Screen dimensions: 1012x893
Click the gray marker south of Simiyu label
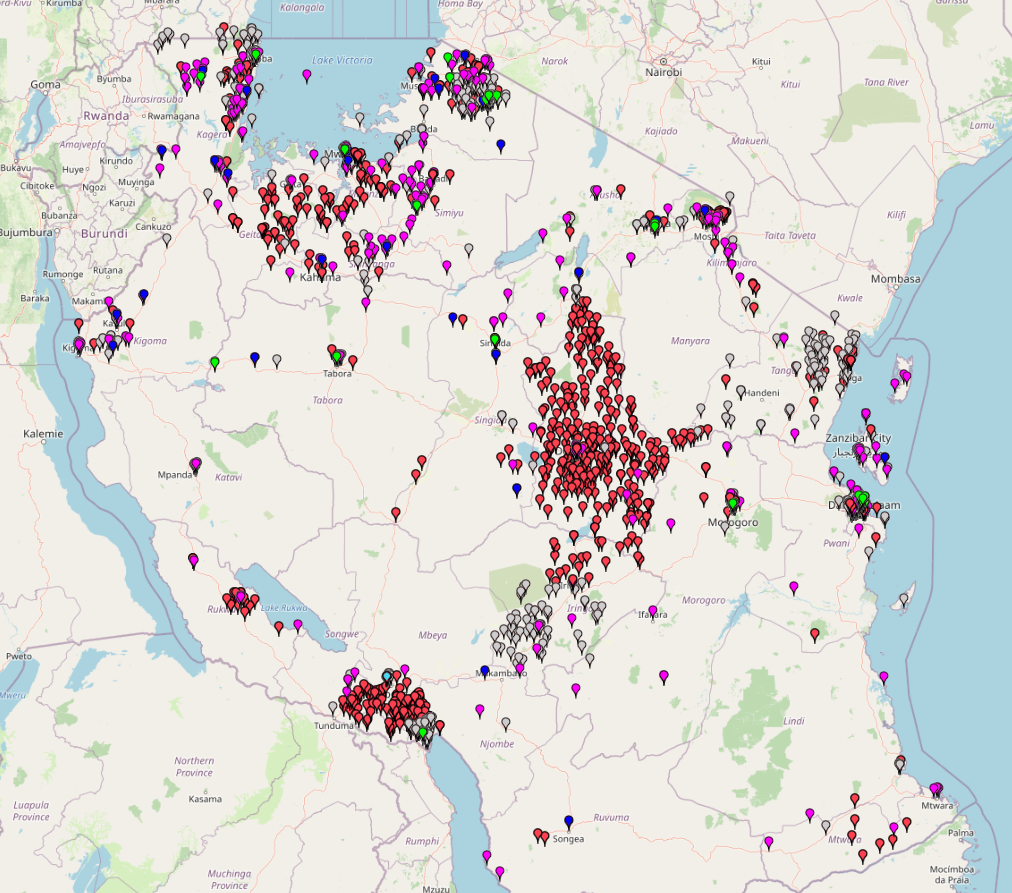click(468, 247)
